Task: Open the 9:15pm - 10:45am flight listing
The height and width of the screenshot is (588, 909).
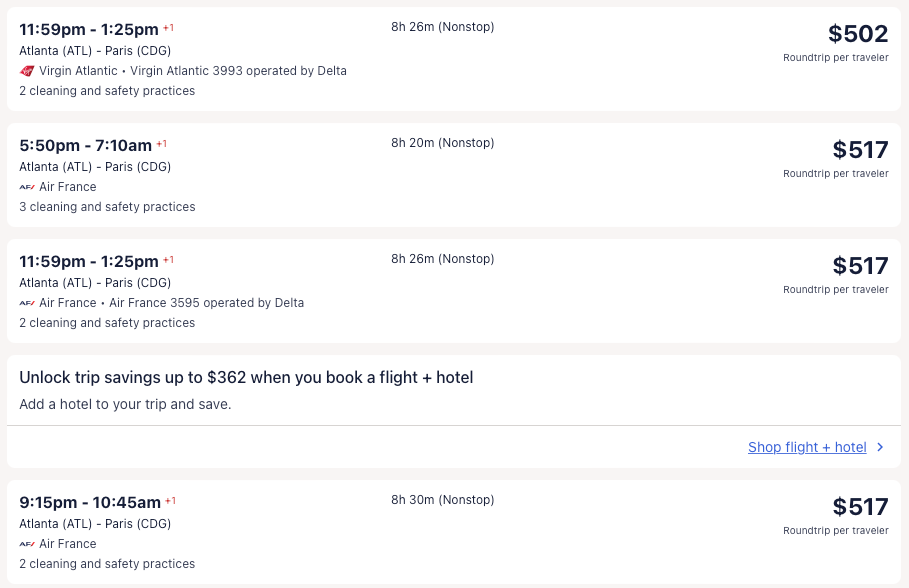Action: tap(90, 502)
